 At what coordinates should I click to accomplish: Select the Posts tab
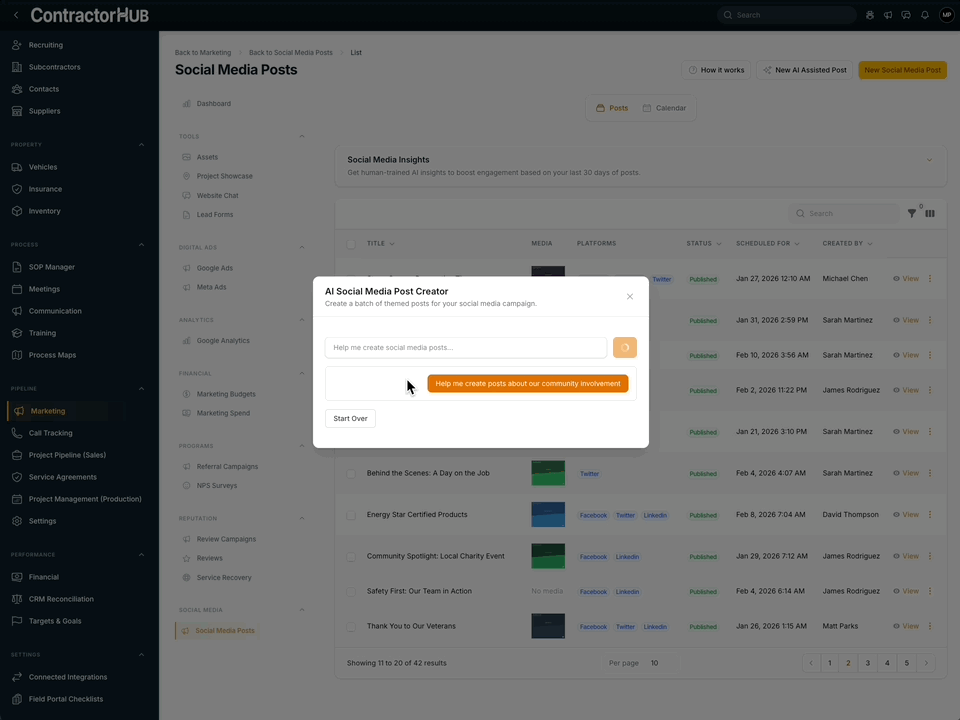(x=611, y=107)
